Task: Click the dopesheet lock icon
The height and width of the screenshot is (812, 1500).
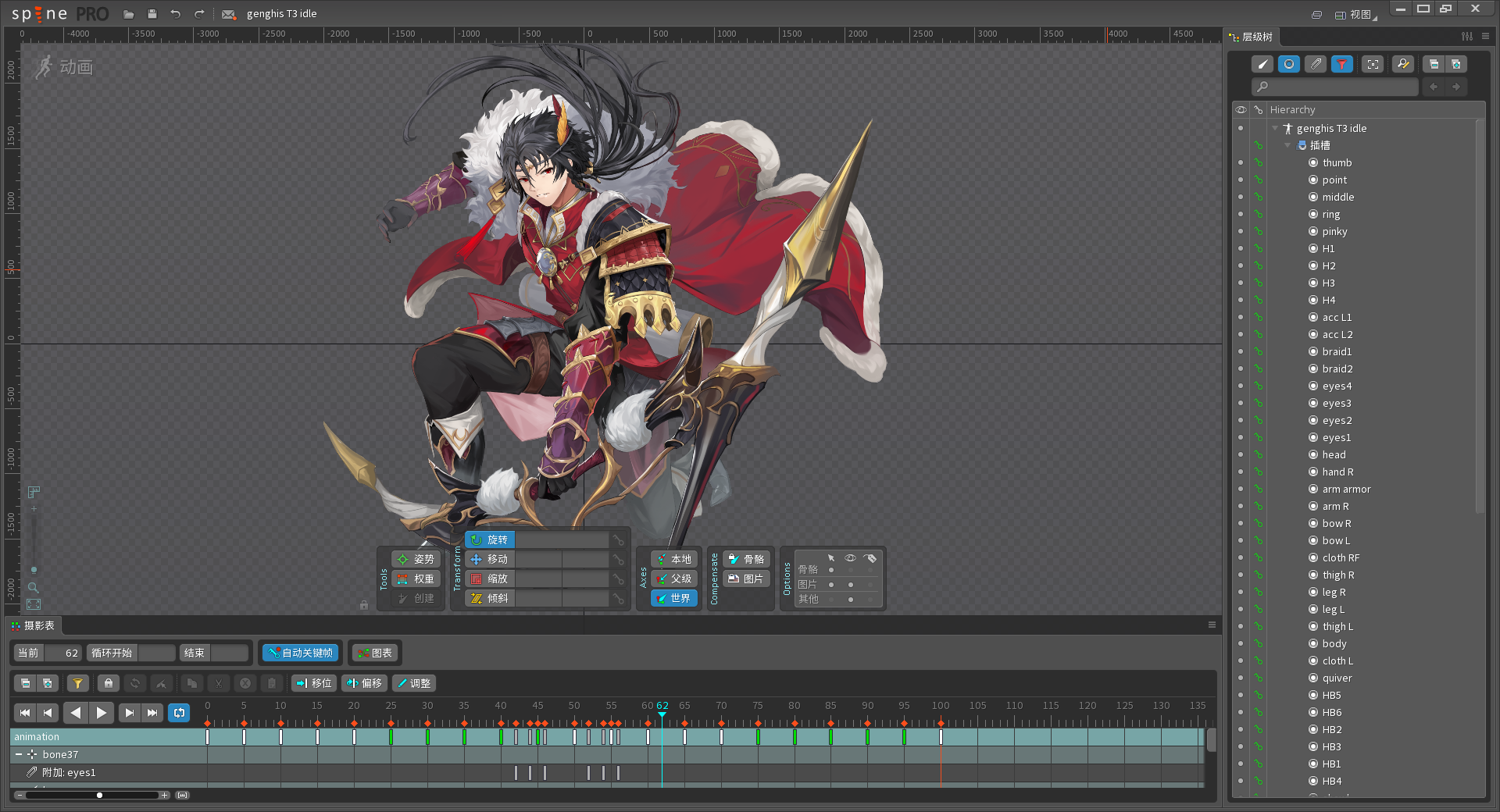Action: point(109,683)
